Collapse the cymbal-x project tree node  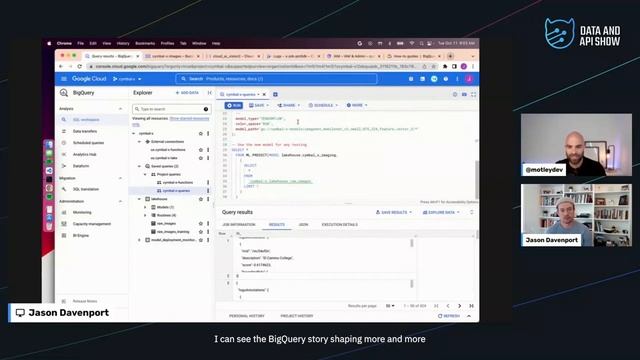pyautogui.click(x=133, y=133)
